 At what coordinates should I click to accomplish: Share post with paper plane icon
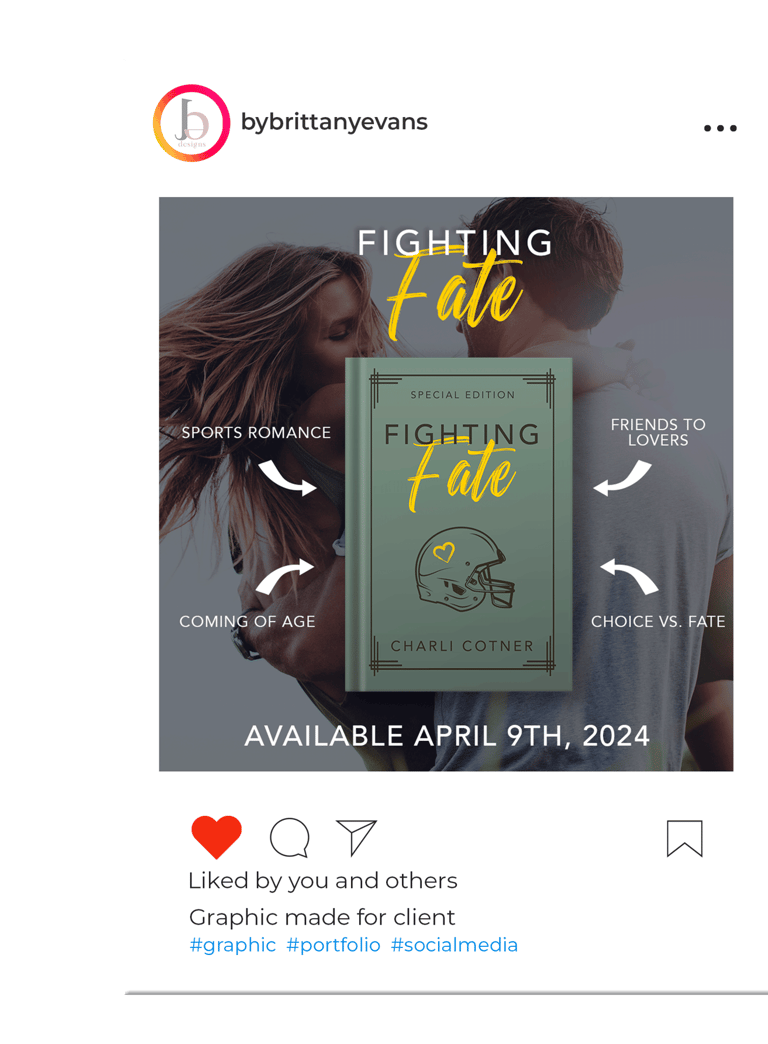356,837
